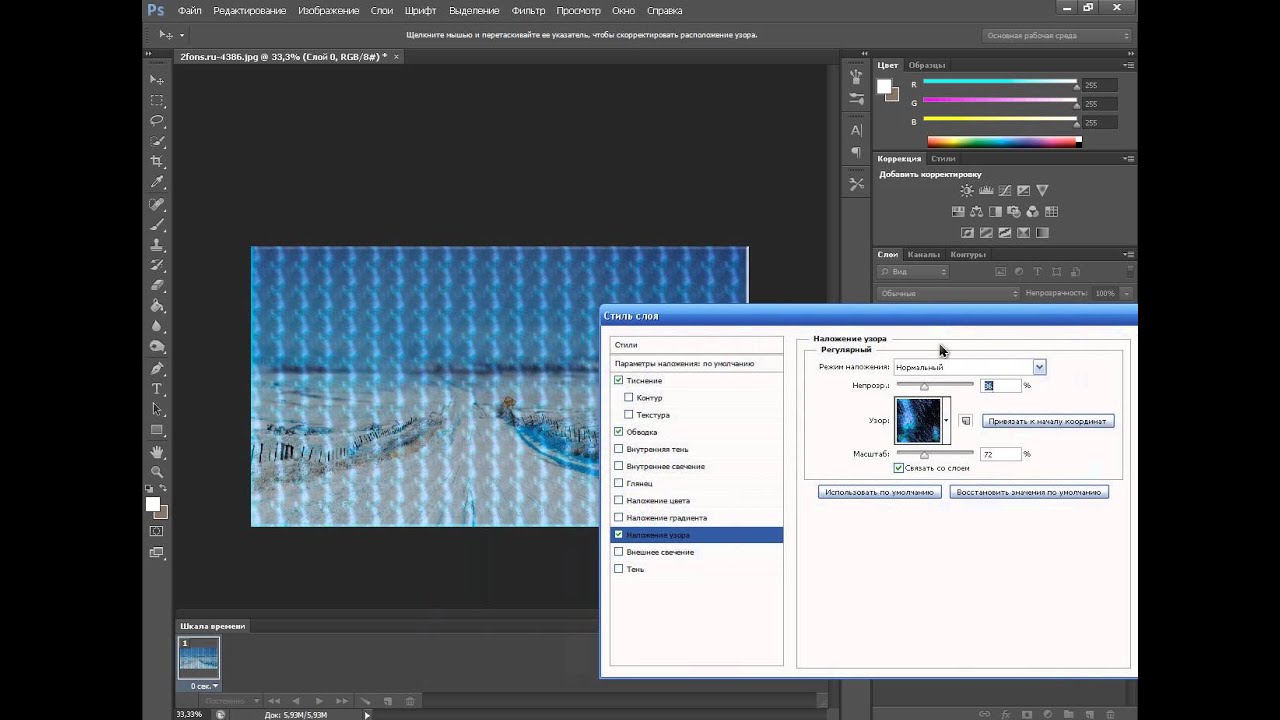Uncheck the Обводка style checkbox

[618, 432]
